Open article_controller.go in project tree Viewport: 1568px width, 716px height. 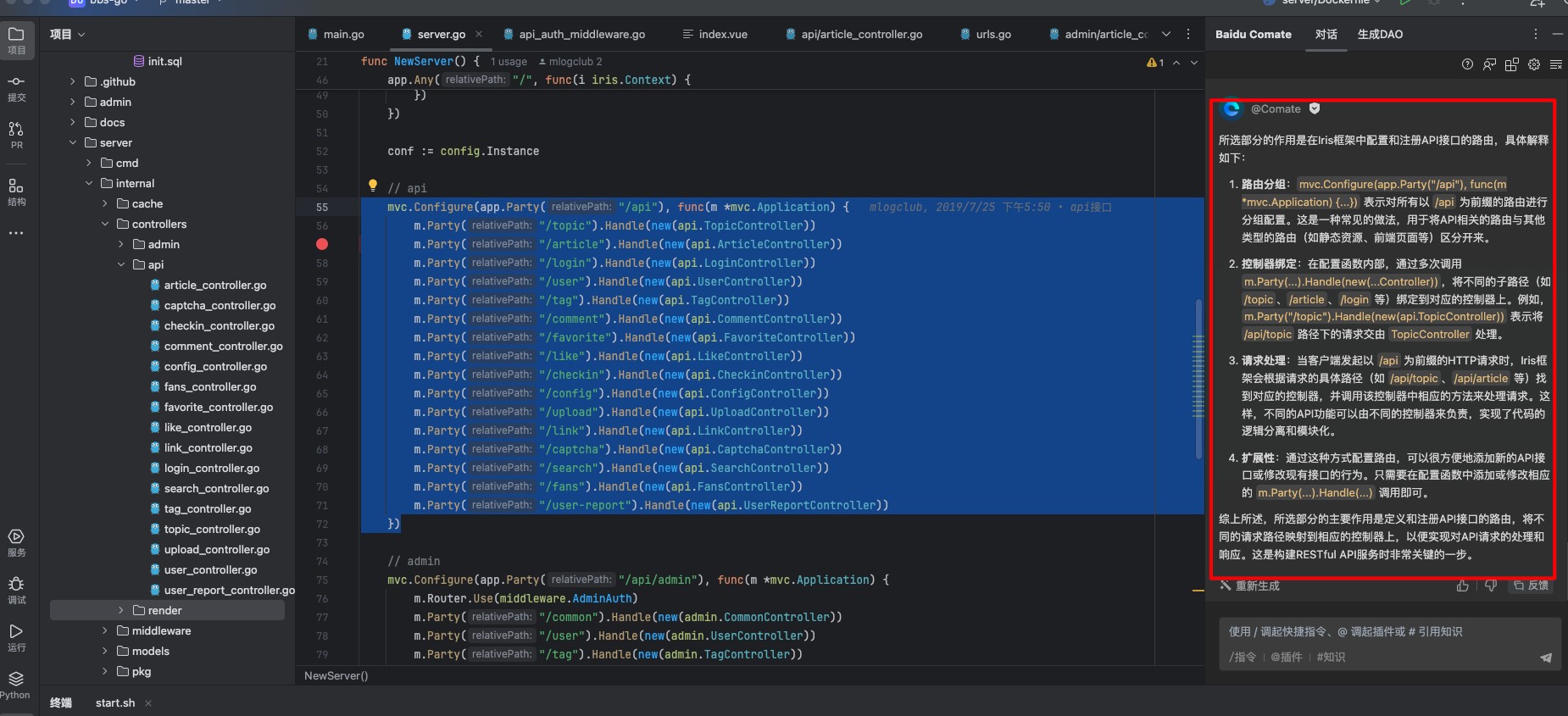[215, 285]
